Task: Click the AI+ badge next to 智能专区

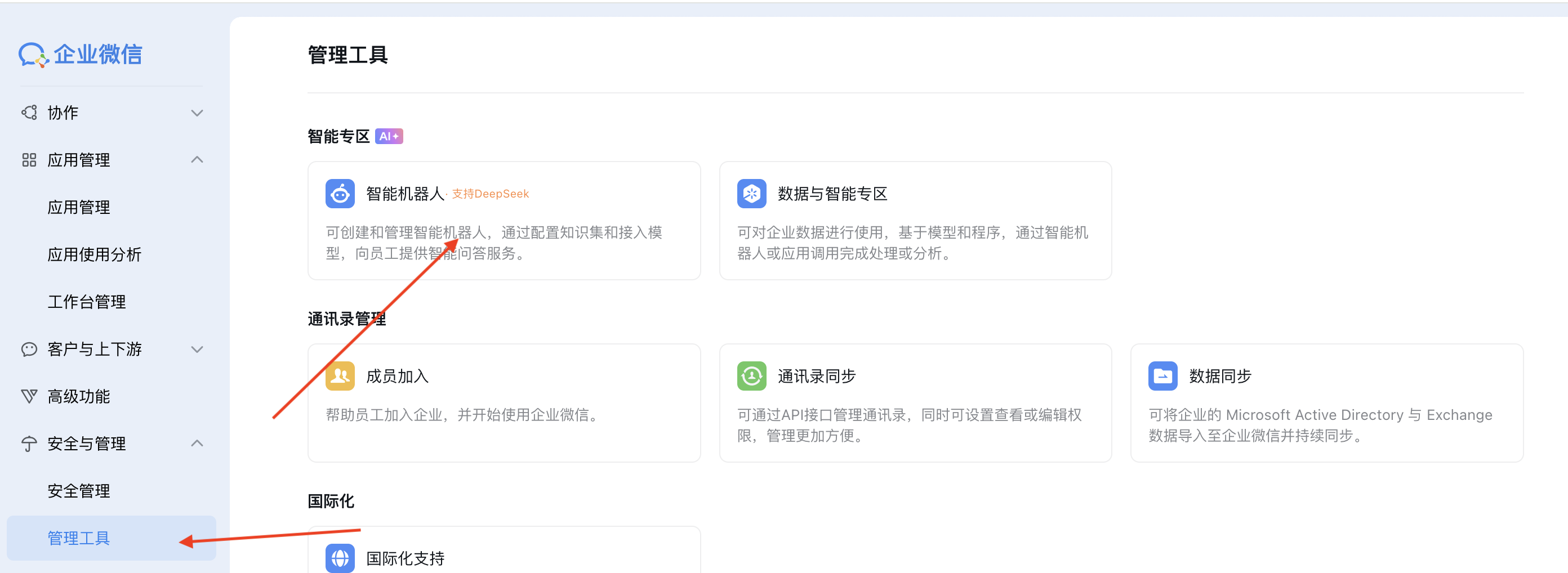Action: click(389, 136)
